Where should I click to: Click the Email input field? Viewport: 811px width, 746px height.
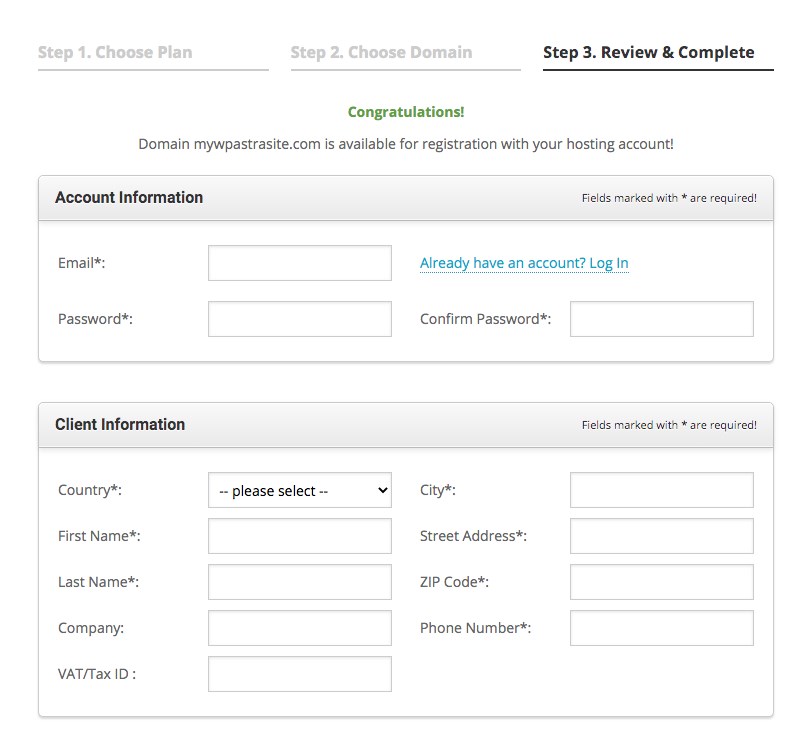(300, 263)
